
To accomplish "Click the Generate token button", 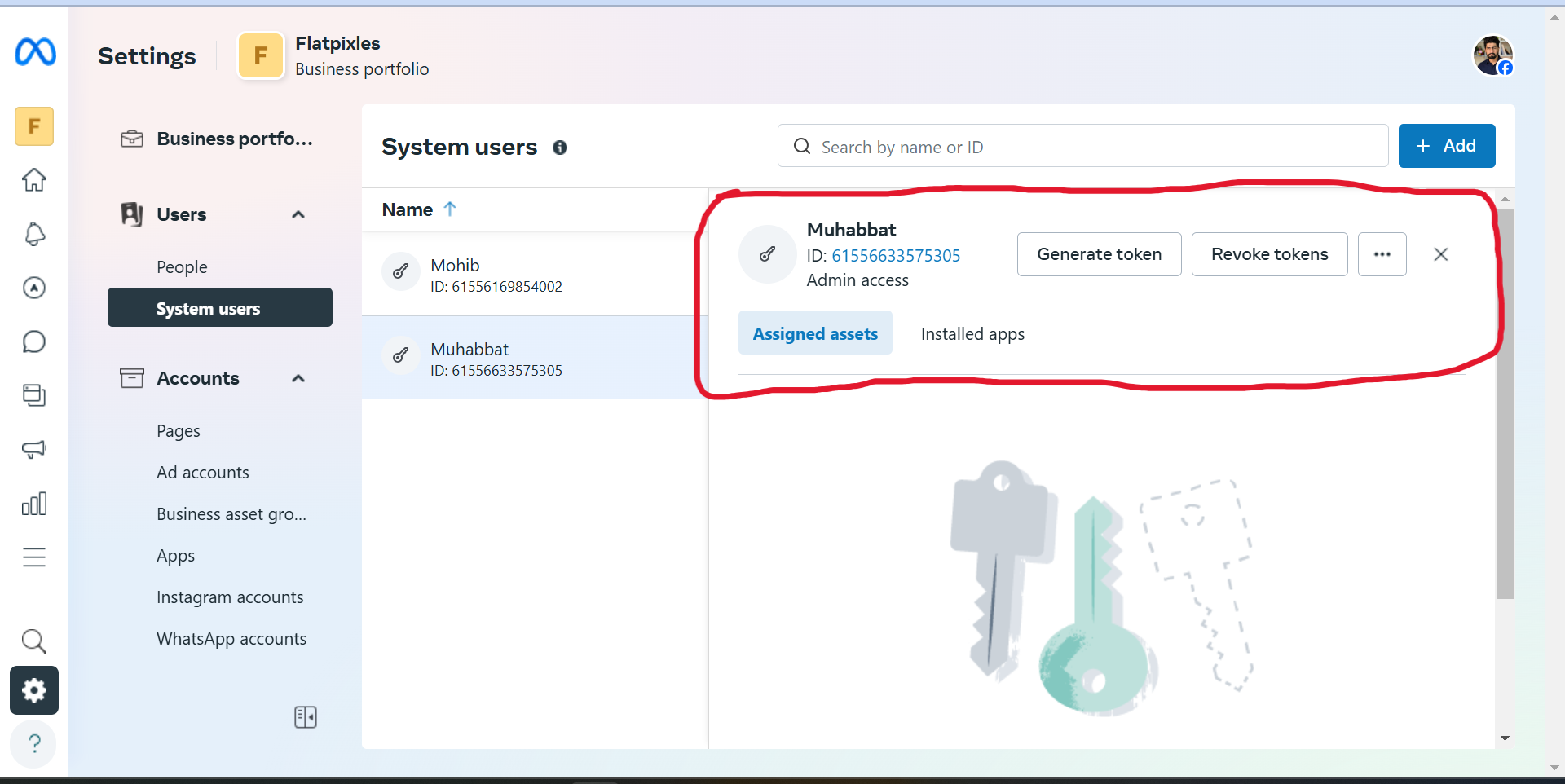I will [1099, 254].
